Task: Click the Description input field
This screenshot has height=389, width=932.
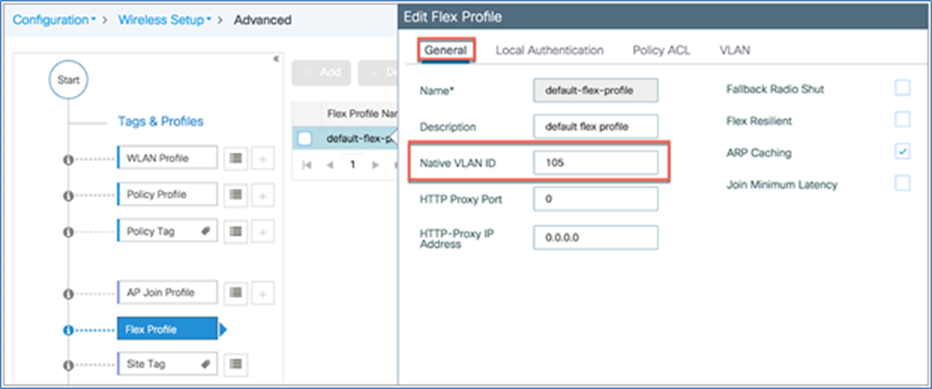Action: (x=596, y=127)
